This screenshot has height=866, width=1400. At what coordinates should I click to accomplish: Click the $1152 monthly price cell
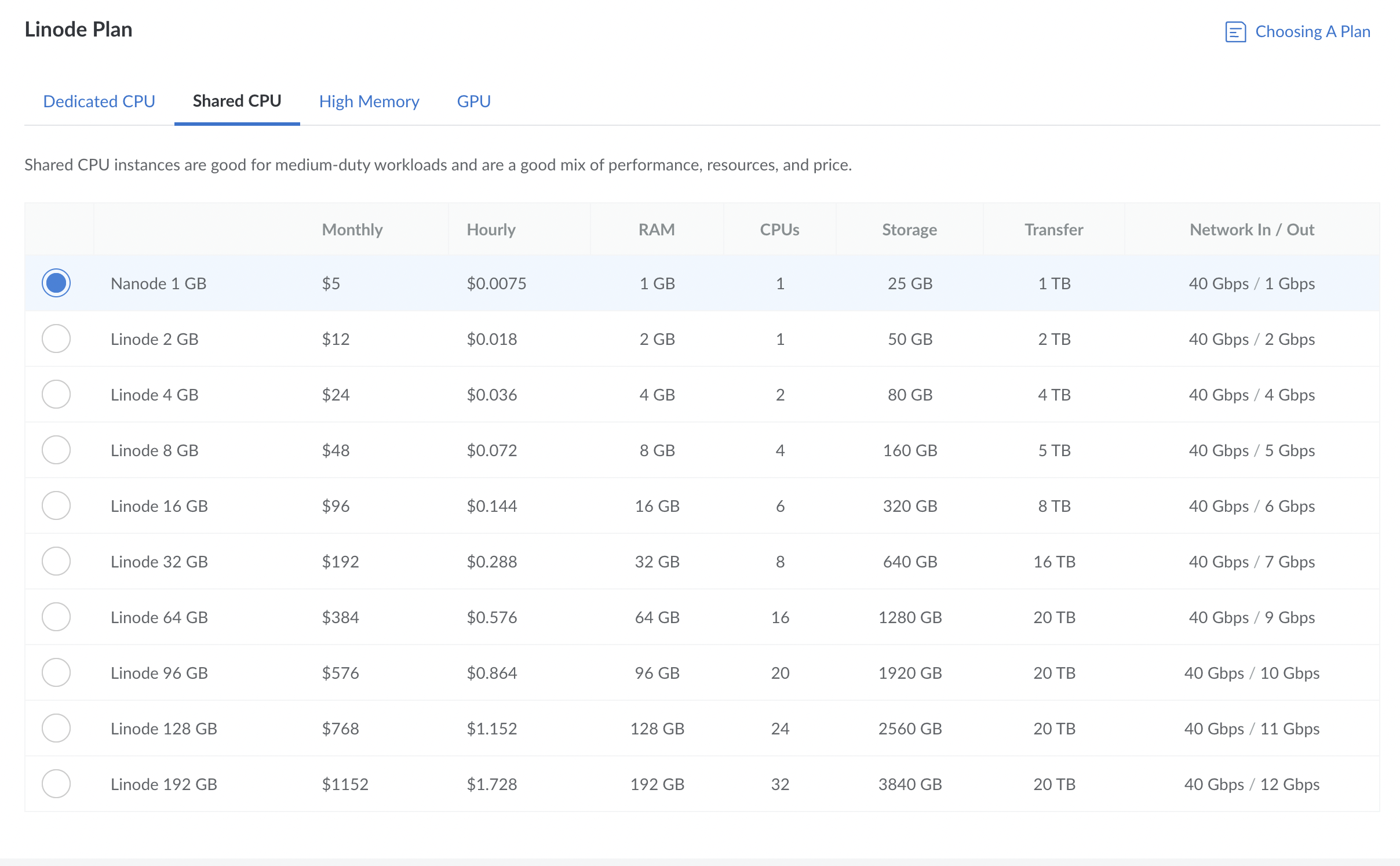[x=345, y=784]
